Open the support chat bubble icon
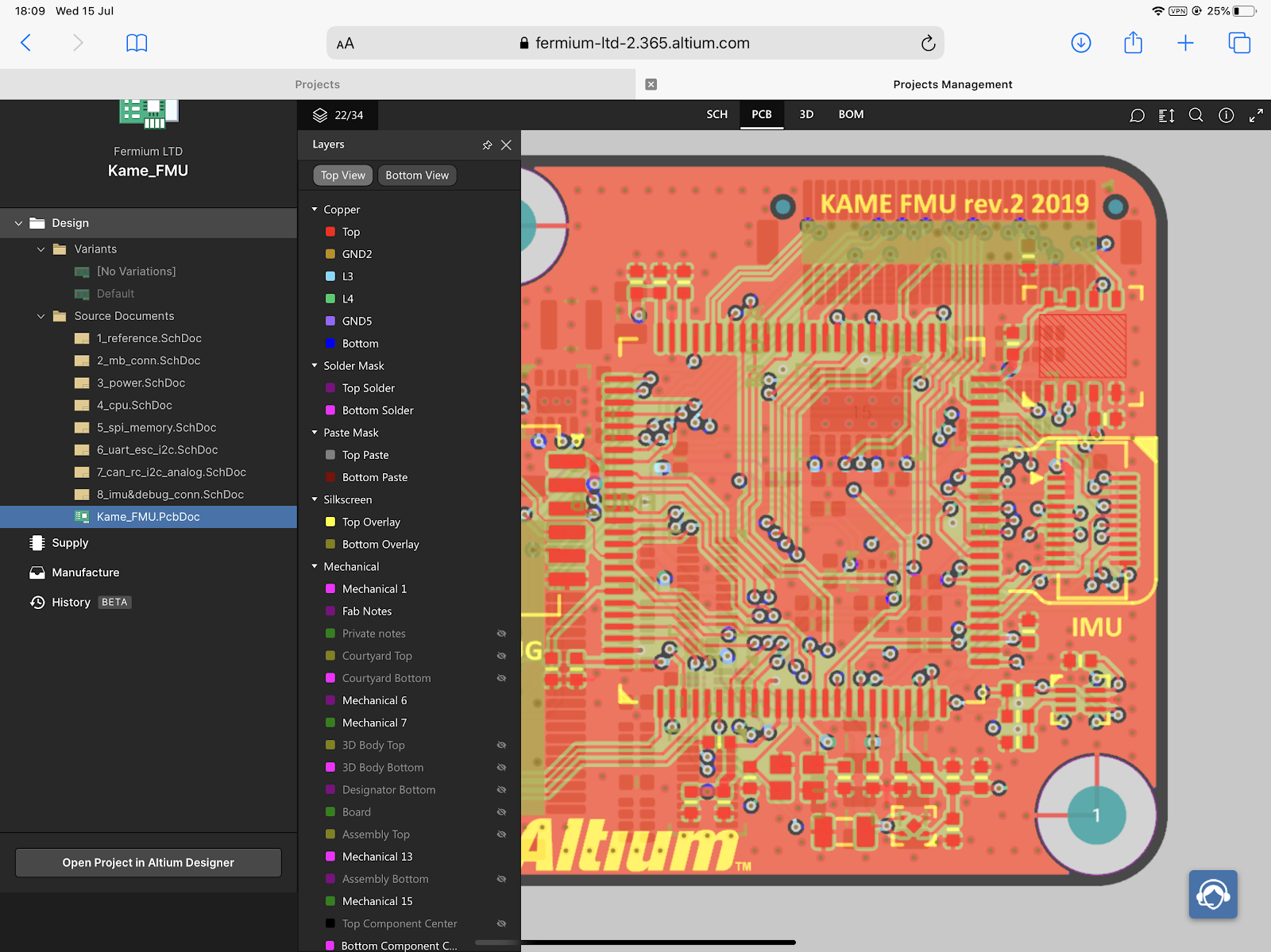The height and width of the screenshot is (952, 1271). [1212, 894]
